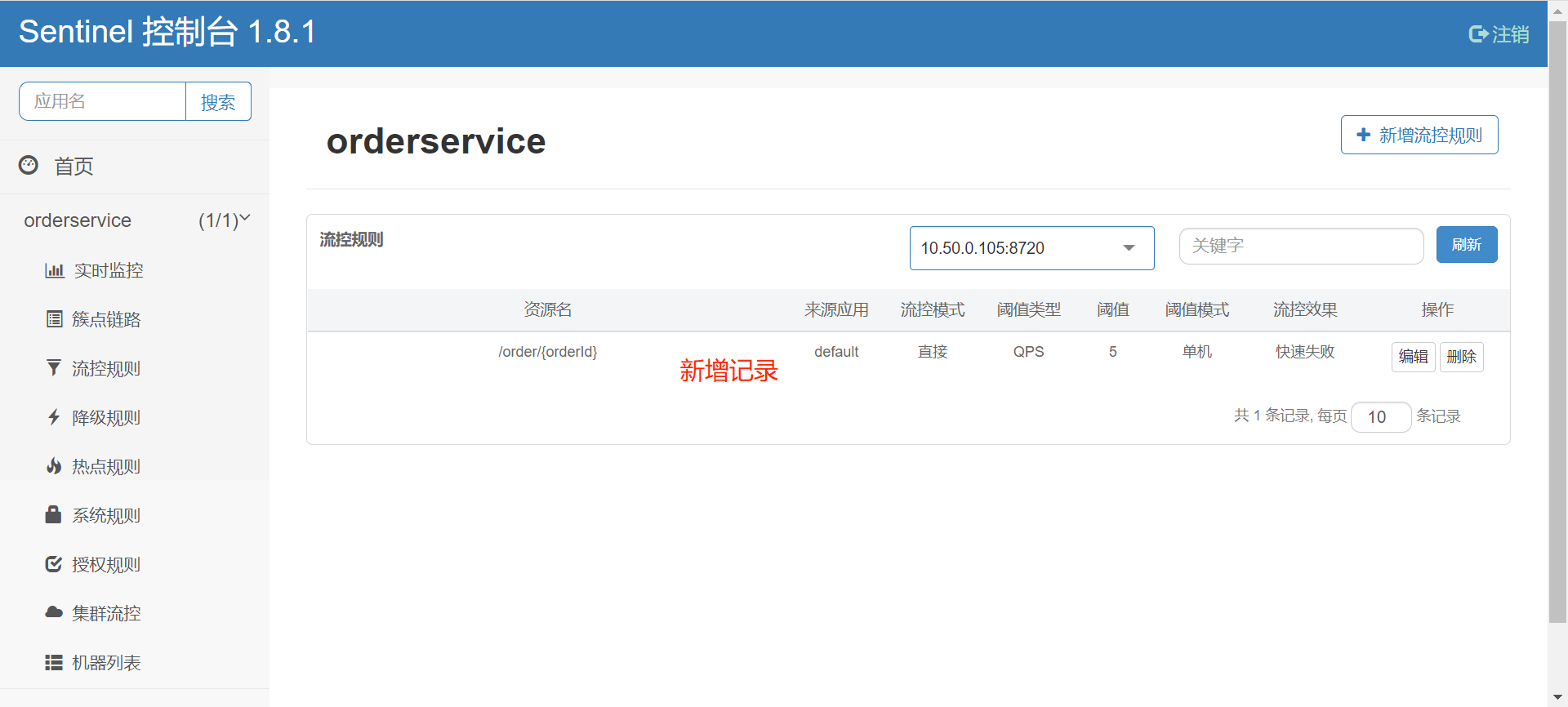The height and width of the screenshot is (707, 1568).
Task: Delete the /order/{orderId} rule
Action: click(x=1461, y=357)
